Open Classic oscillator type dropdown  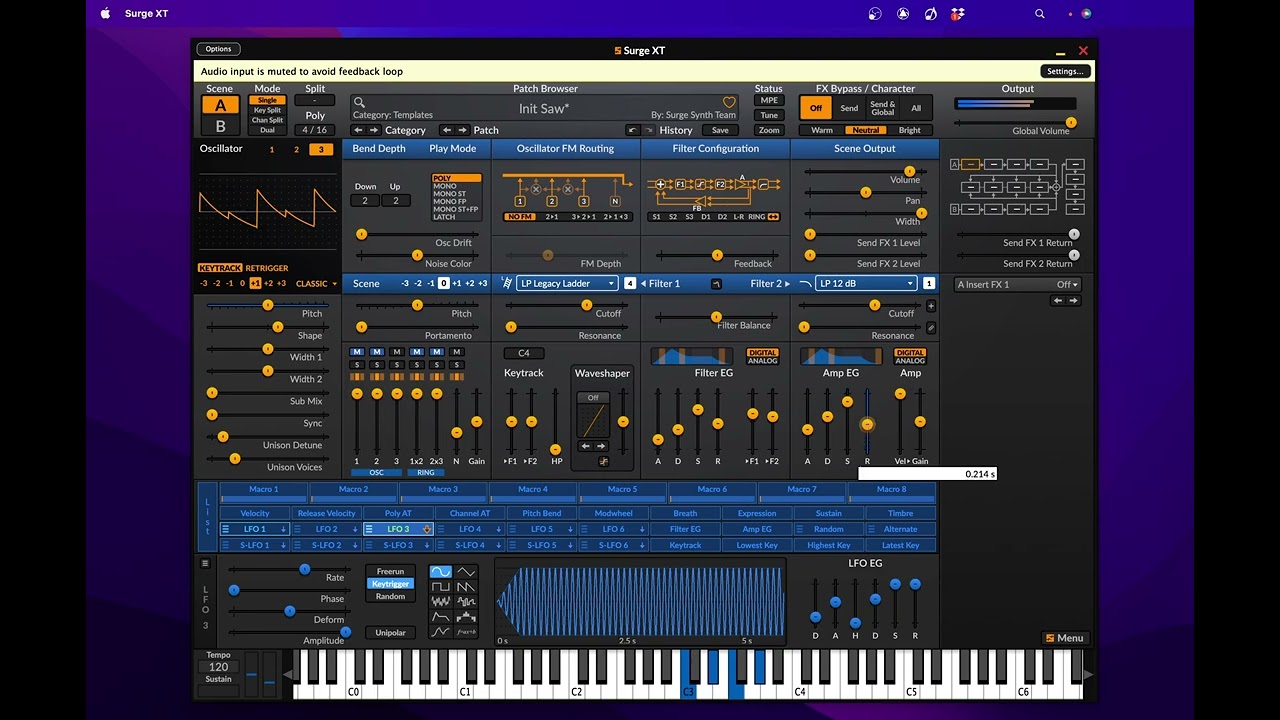(x=317, y=284)
